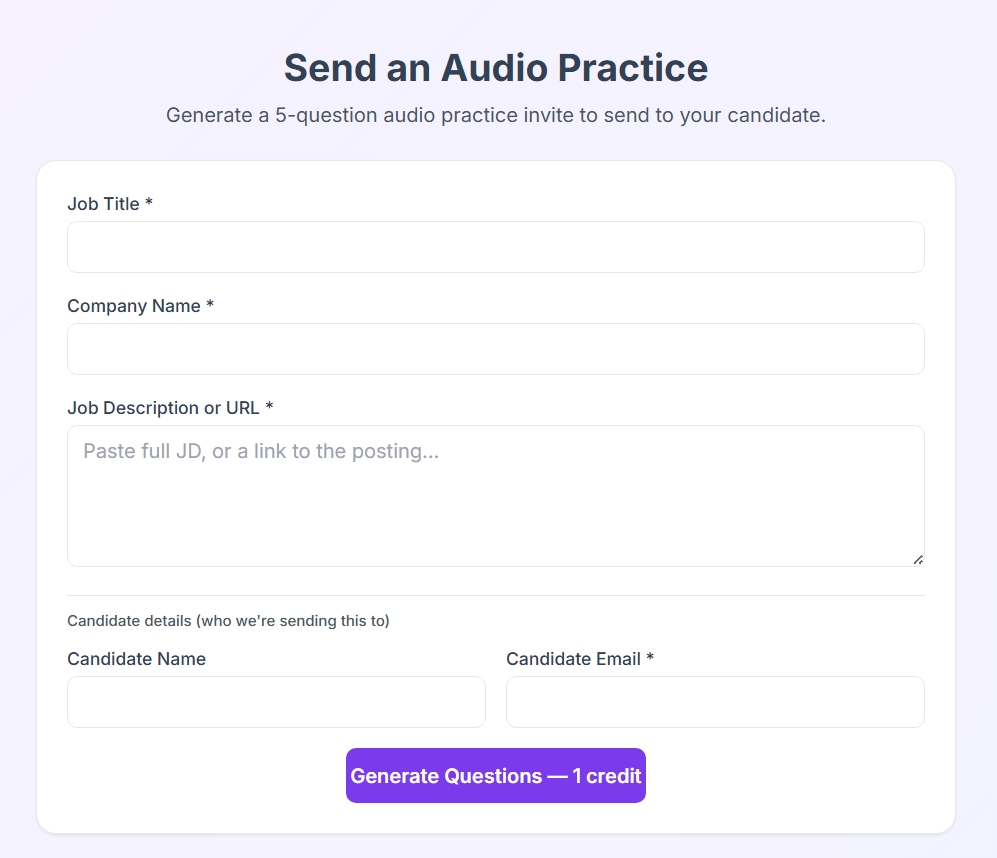Click the 'Candidate details' section note
This screenshot has width=997, height=858.
(x=228, y=621)
